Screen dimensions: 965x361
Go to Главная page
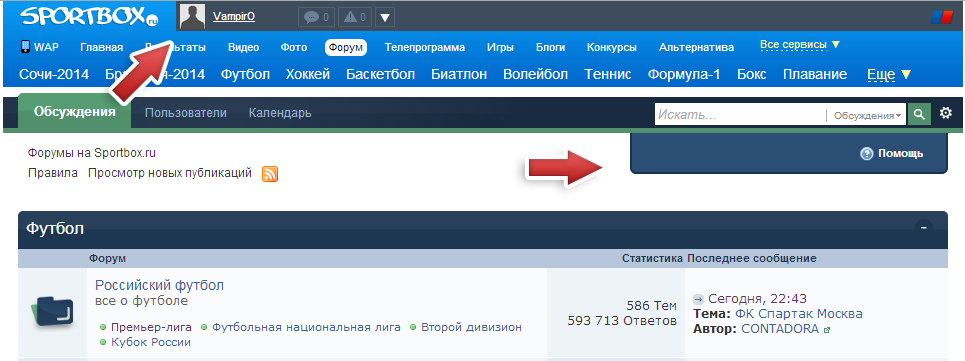(x=102, y=47)
